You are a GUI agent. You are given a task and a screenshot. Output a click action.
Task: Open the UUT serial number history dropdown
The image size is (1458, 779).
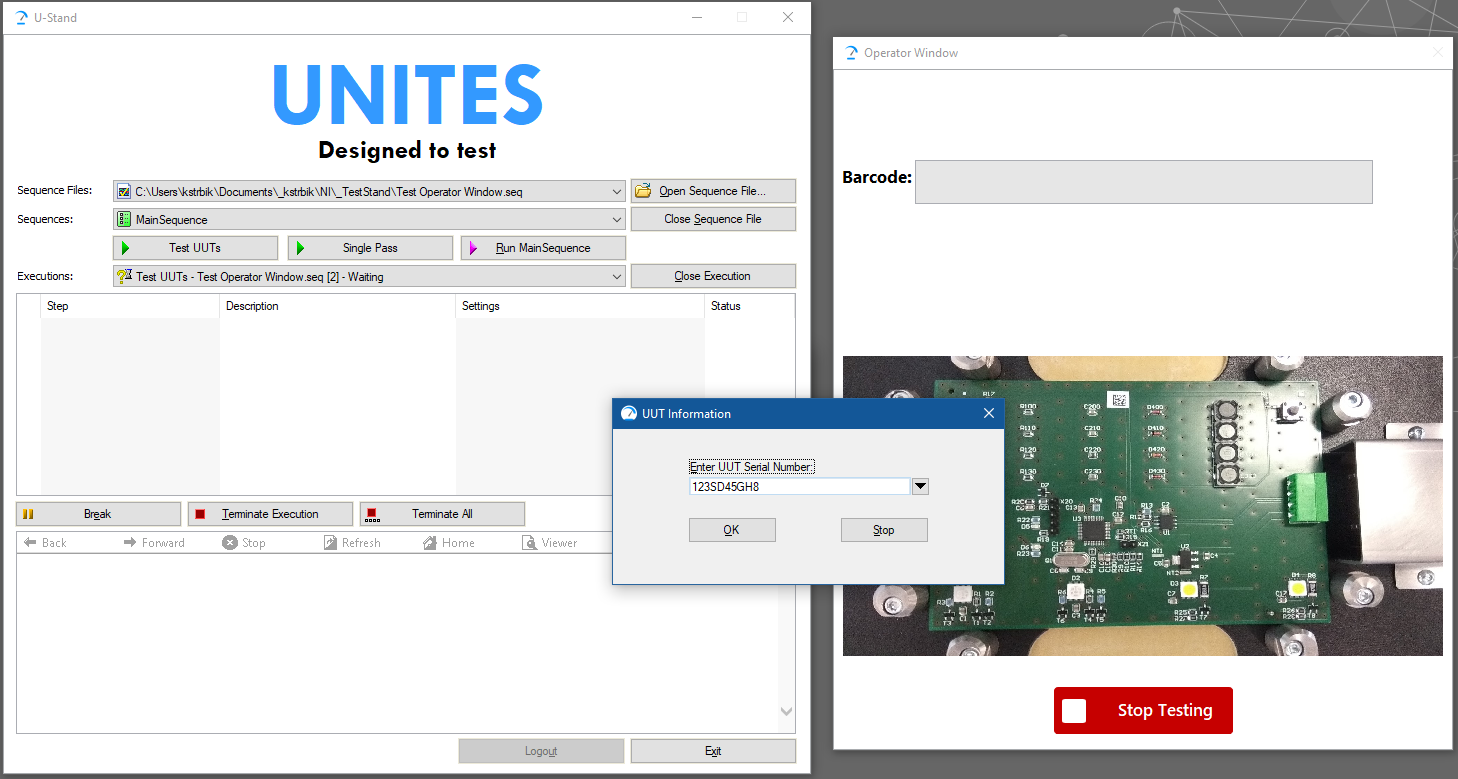click(x=919, y=485)
